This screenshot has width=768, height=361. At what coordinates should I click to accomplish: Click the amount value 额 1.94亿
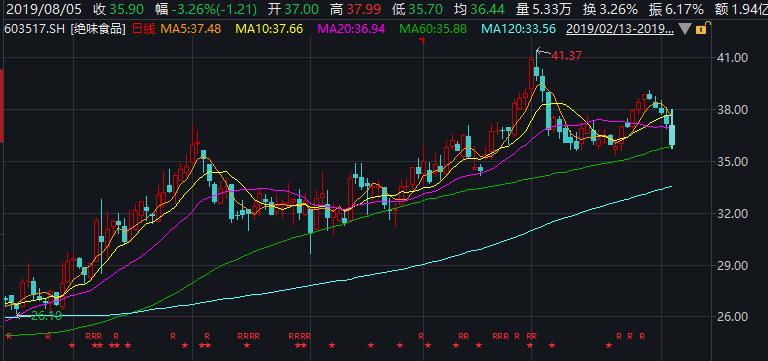tap(741, 9)
